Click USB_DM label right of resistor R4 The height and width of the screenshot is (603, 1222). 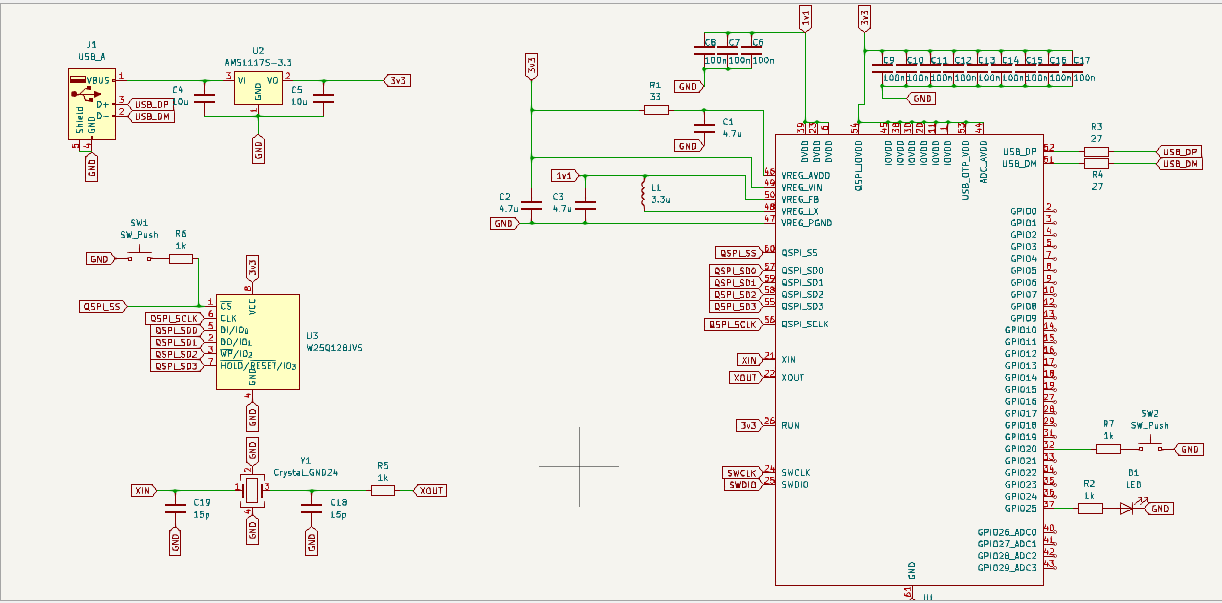1178,163
